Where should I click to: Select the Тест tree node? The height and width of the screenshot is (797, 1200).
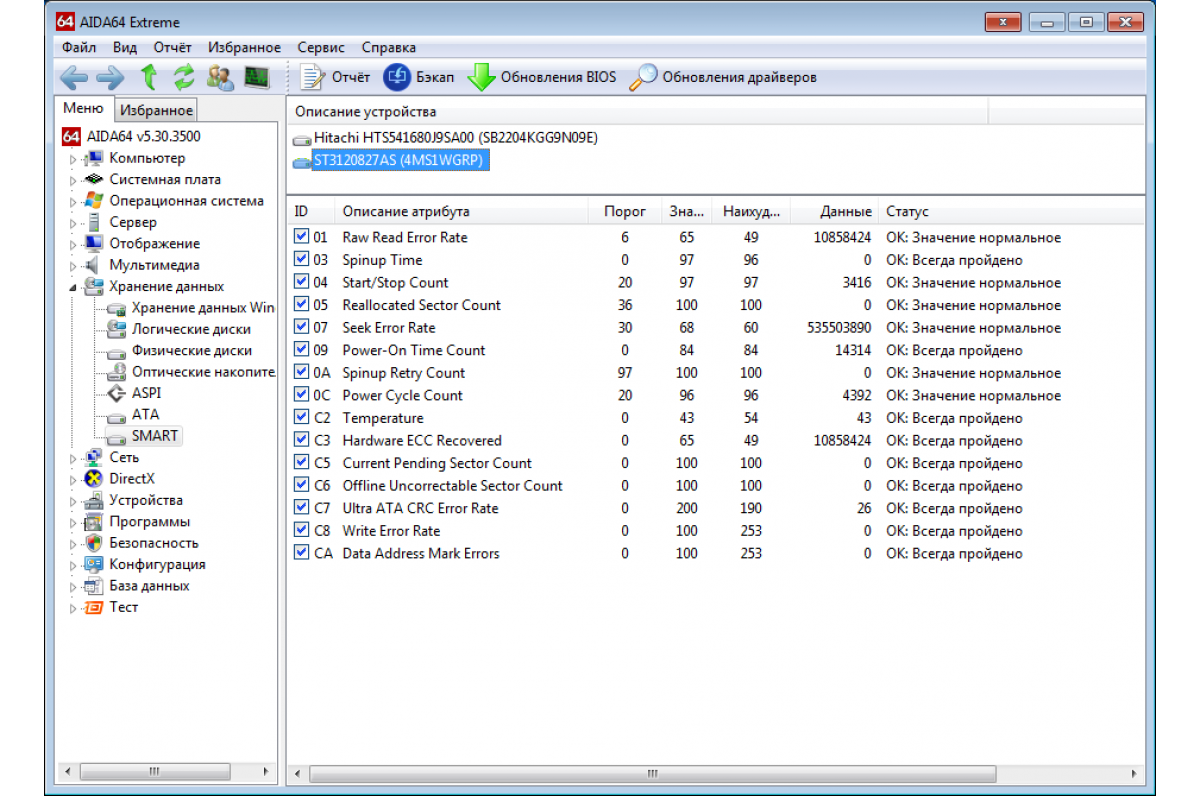coord(124,607)
